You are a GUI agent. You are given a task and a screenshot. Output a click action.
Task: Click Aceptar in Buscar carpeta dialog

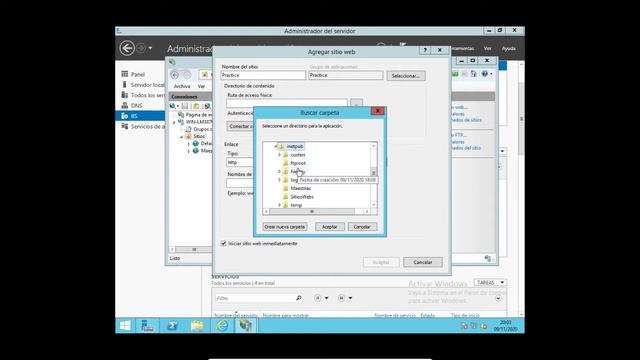pyautogui.click(x=330, y=227)
